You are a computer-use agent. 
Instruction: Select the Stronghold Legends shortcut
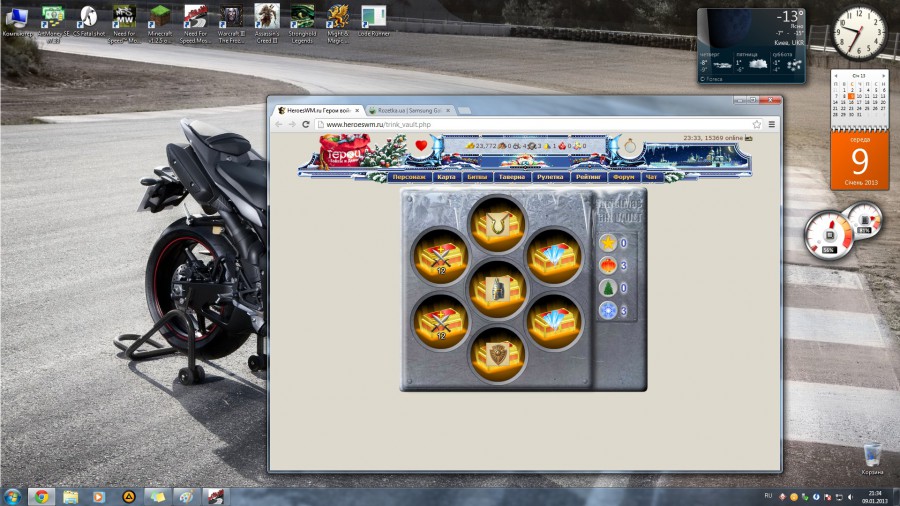pos(302,24)
